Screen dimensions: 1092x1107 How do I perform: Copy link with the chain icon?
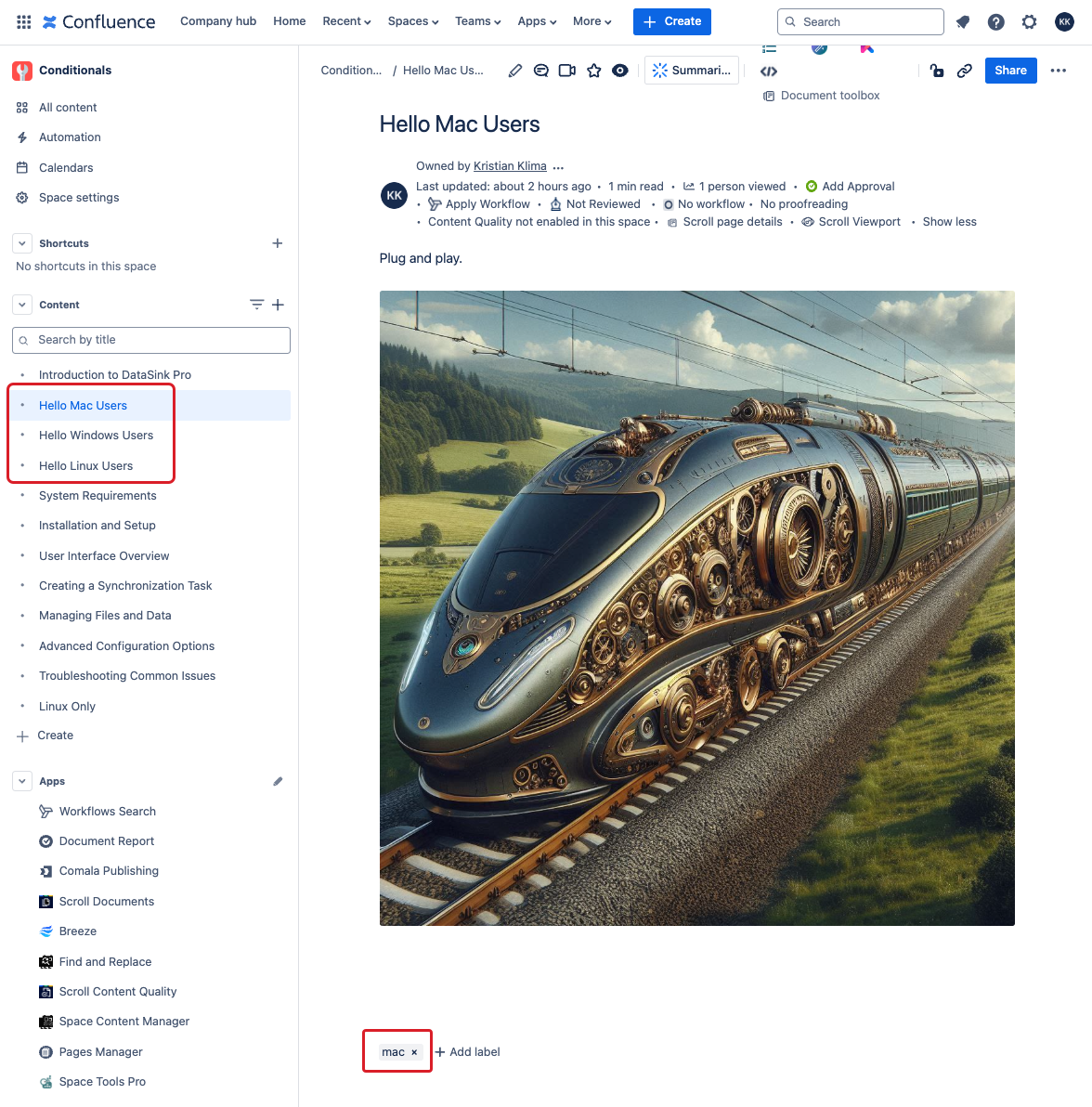pos(964,71)
